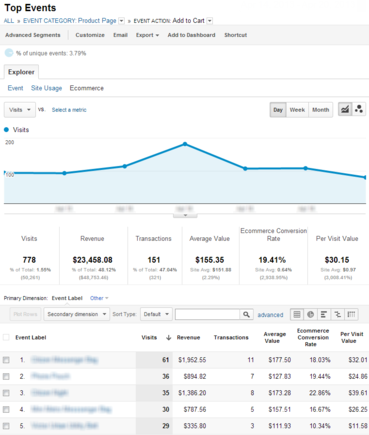Tick the select-all checkbox in table header
The height and width of the screenshot is (435, 369).
(x=6, y=337)
